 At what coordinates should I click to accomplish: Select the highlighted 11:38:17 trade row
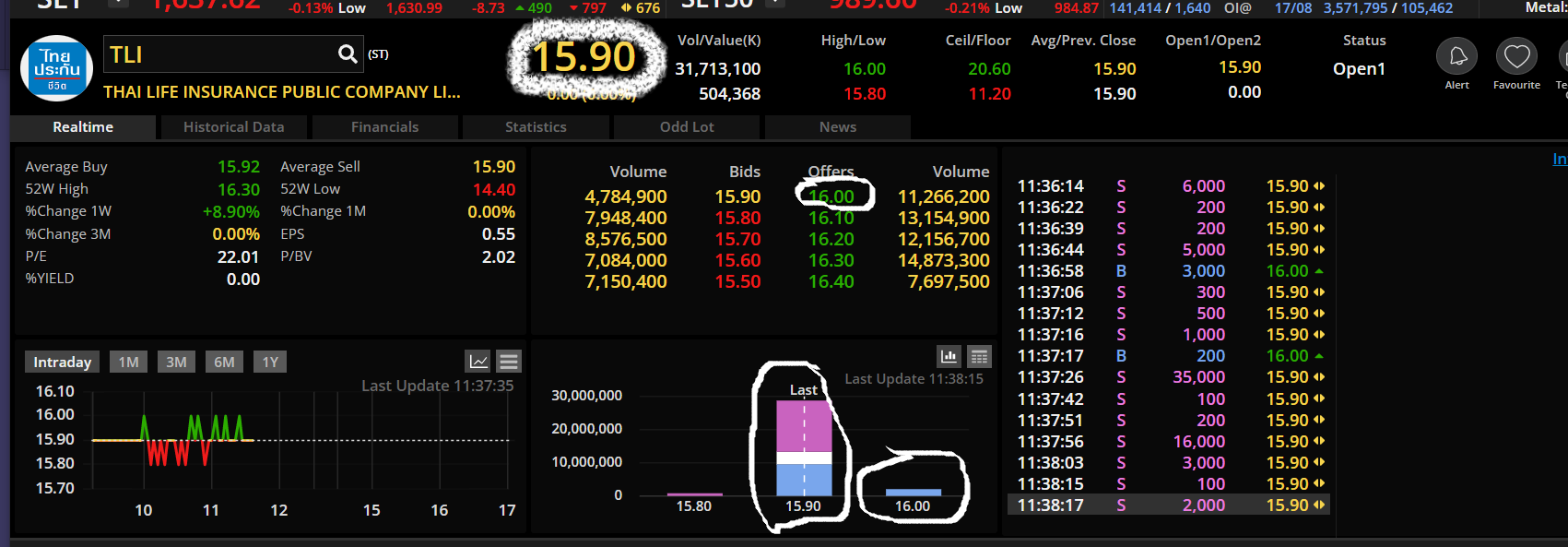(x=1171, y=505)
